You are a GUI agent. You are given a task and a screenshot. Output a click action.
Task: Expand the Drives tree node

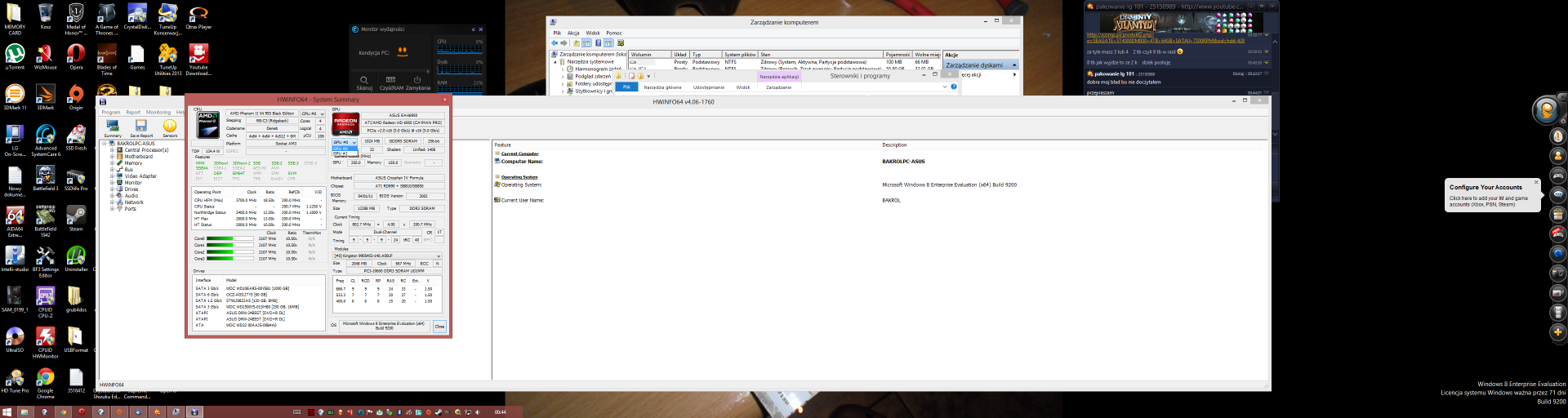(x=112, y=189)
